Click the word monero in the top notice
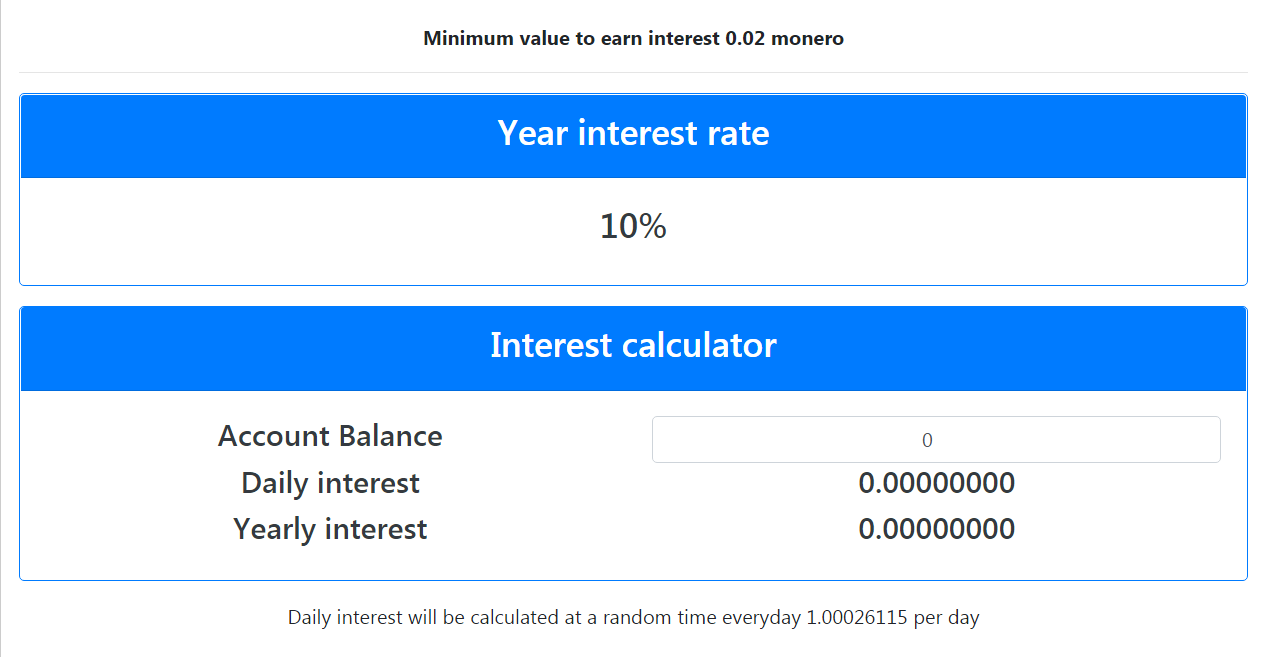1266x657 pixels. 808,39
